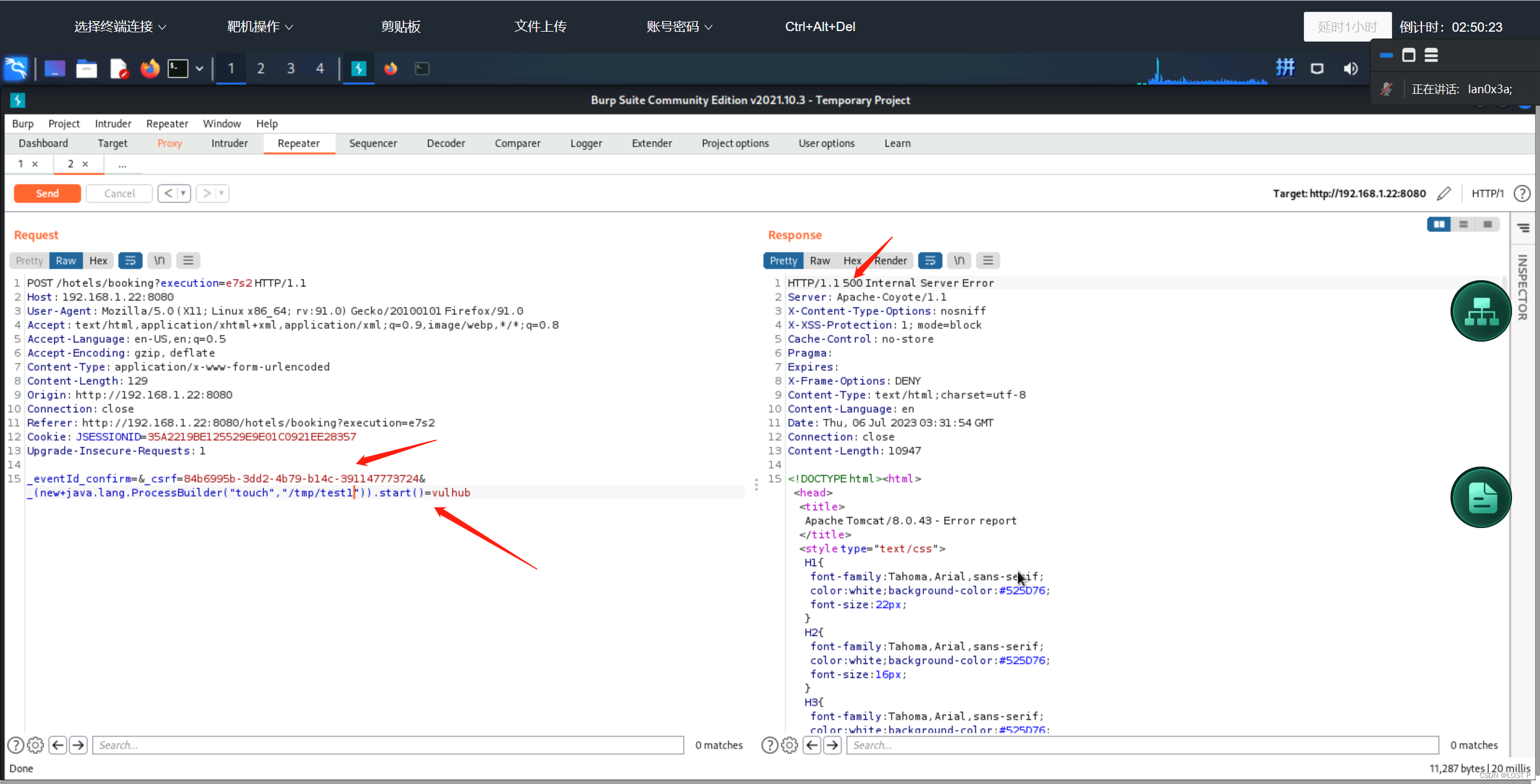Viewport: 1540px width, 784px height.
Task: Toggle response \n characters display
Action: [x=960, y=260]
